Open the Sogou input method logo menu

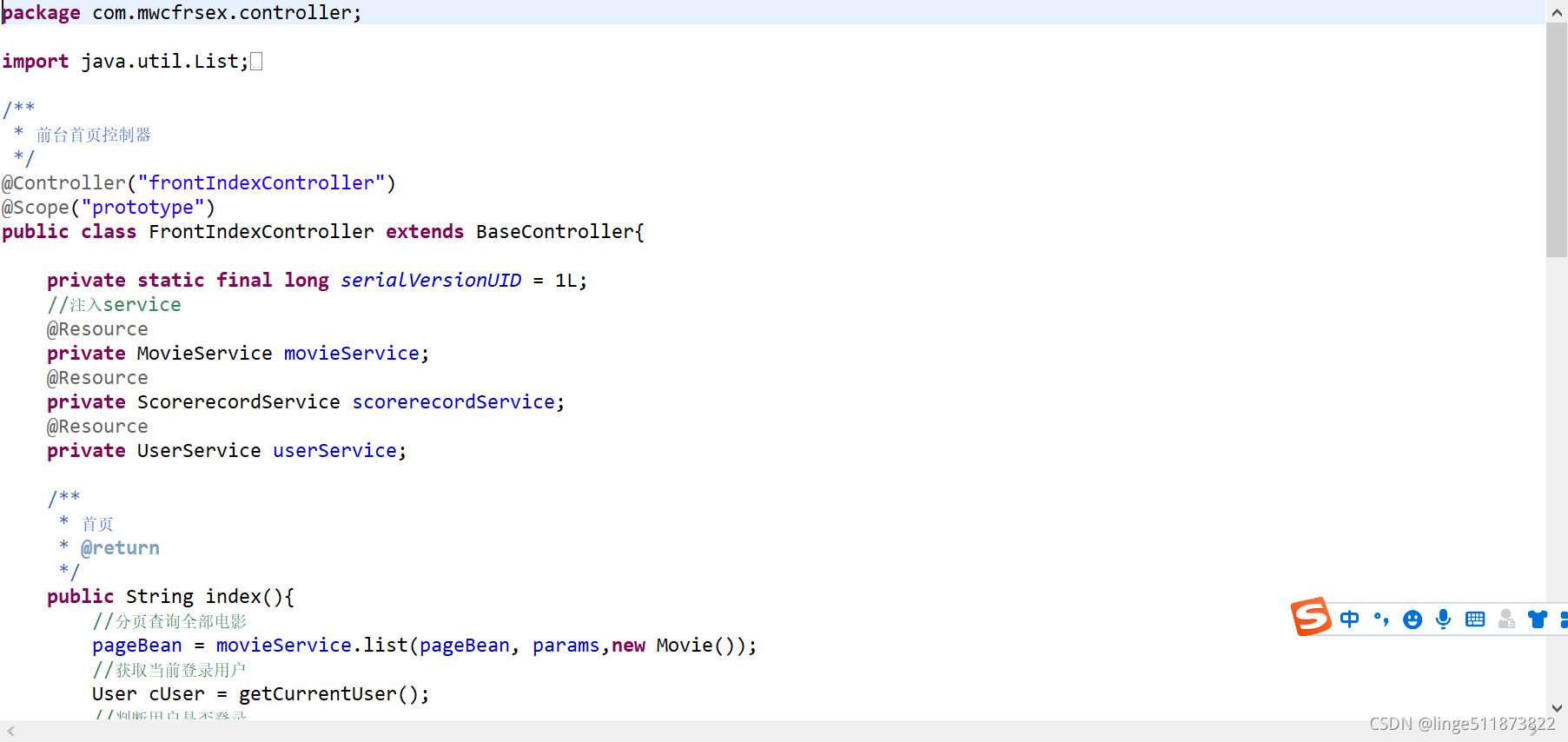pos(1311,617)
